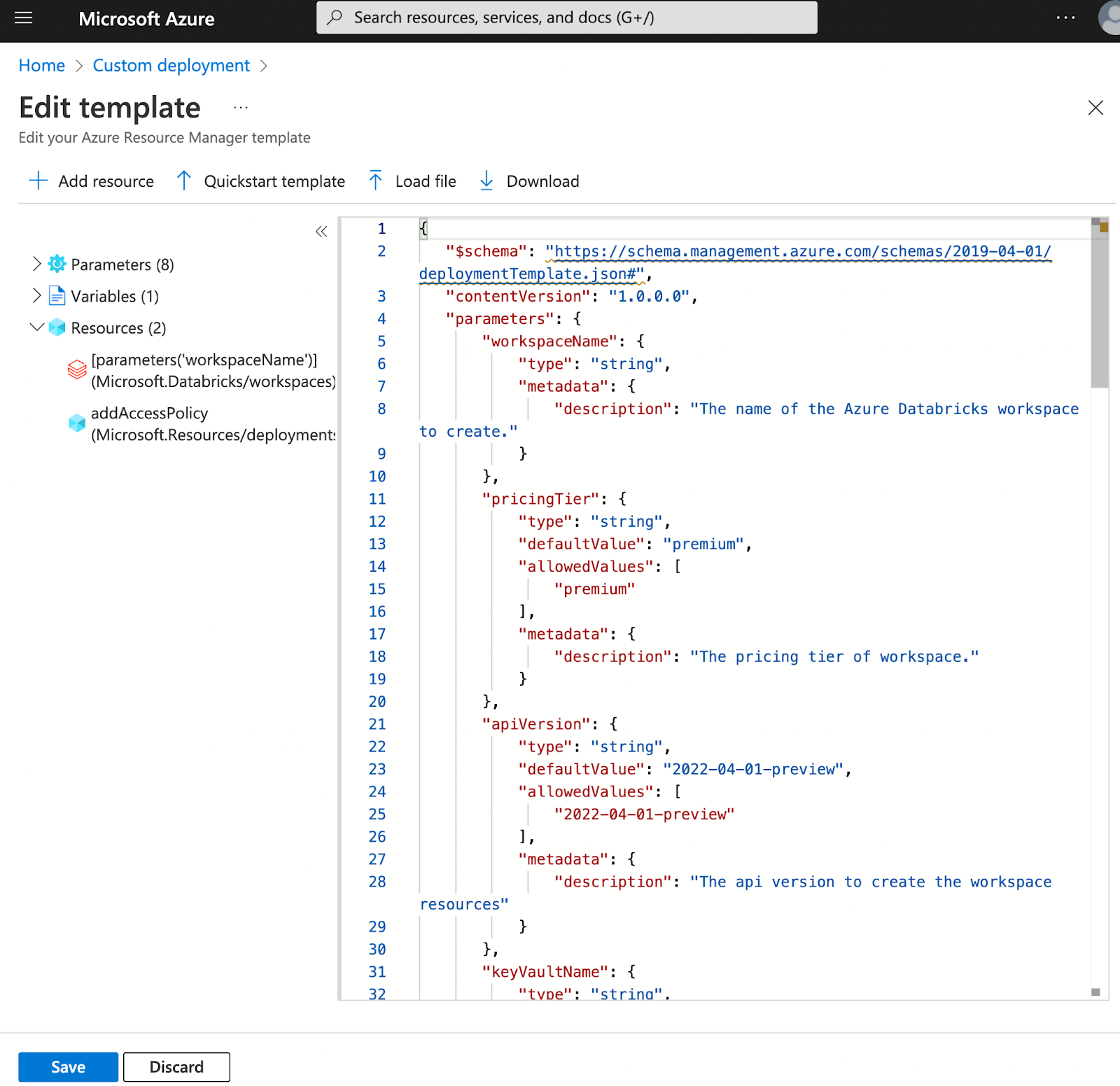
Task: Navigate to Custom deployment breadcrumb
Action: (x=171, y=66)
